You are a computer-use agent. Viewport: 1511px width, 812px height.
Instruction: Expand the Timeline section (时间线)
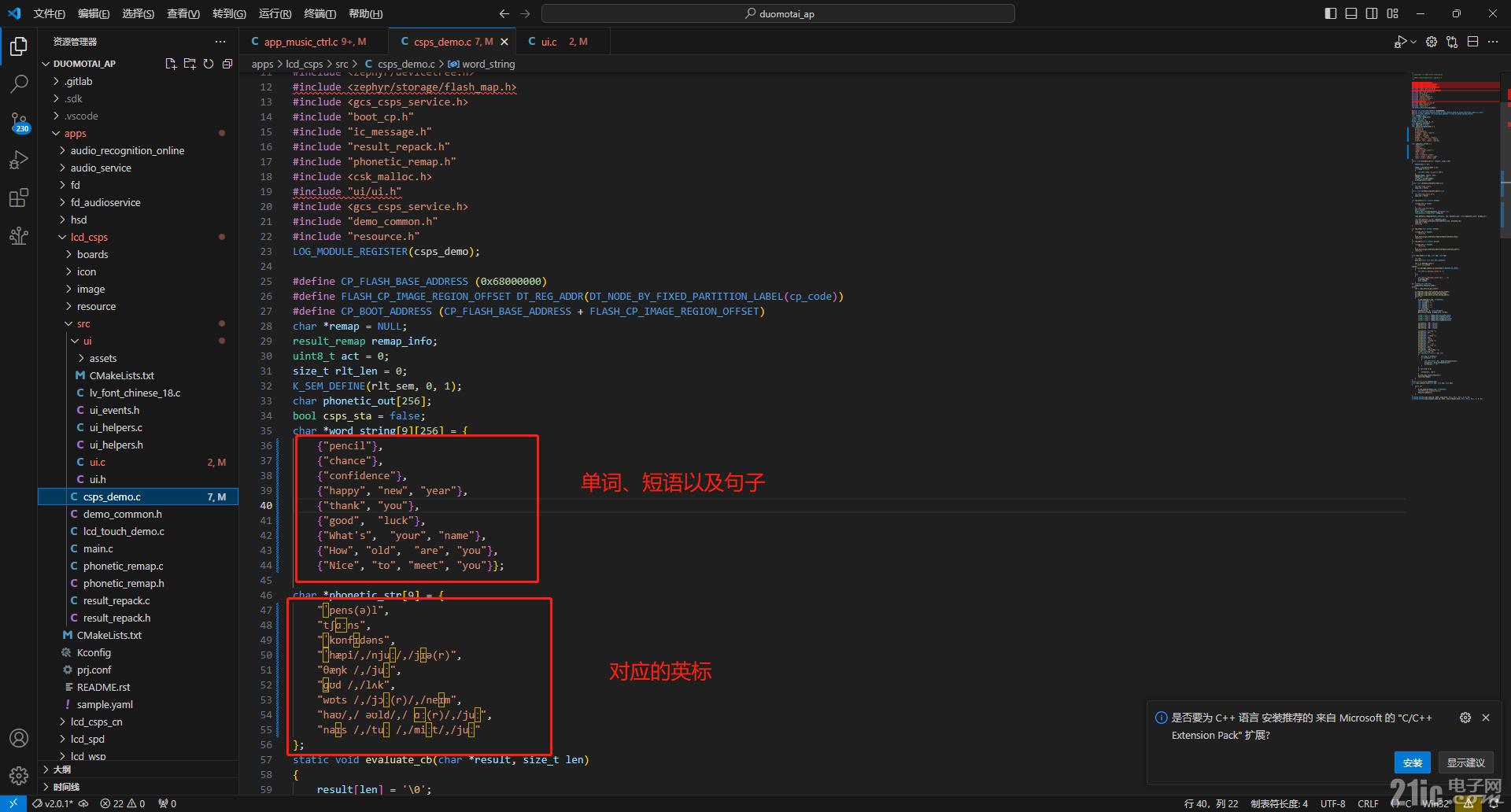coord(139,787)
